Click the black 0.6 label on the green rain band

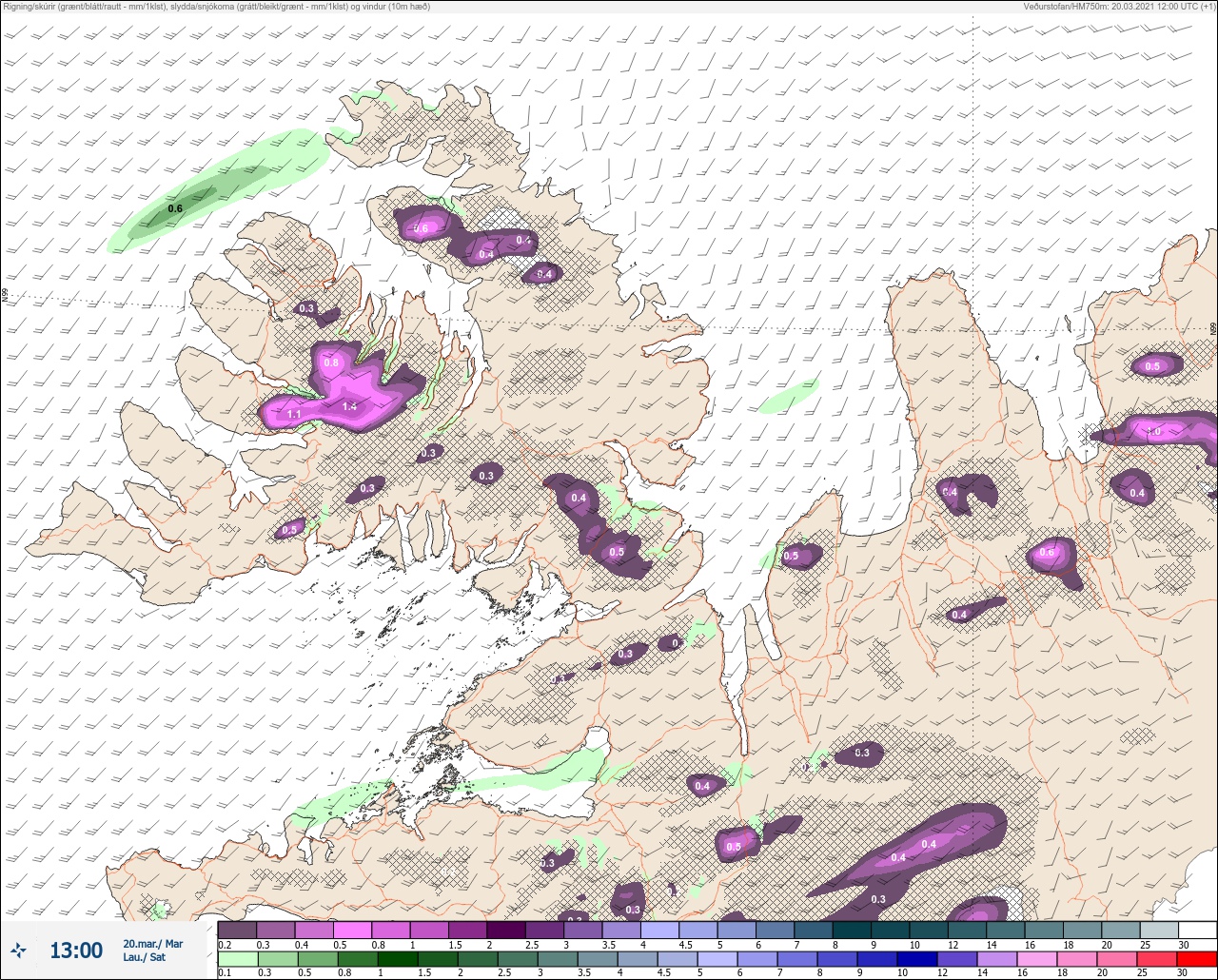175,208
